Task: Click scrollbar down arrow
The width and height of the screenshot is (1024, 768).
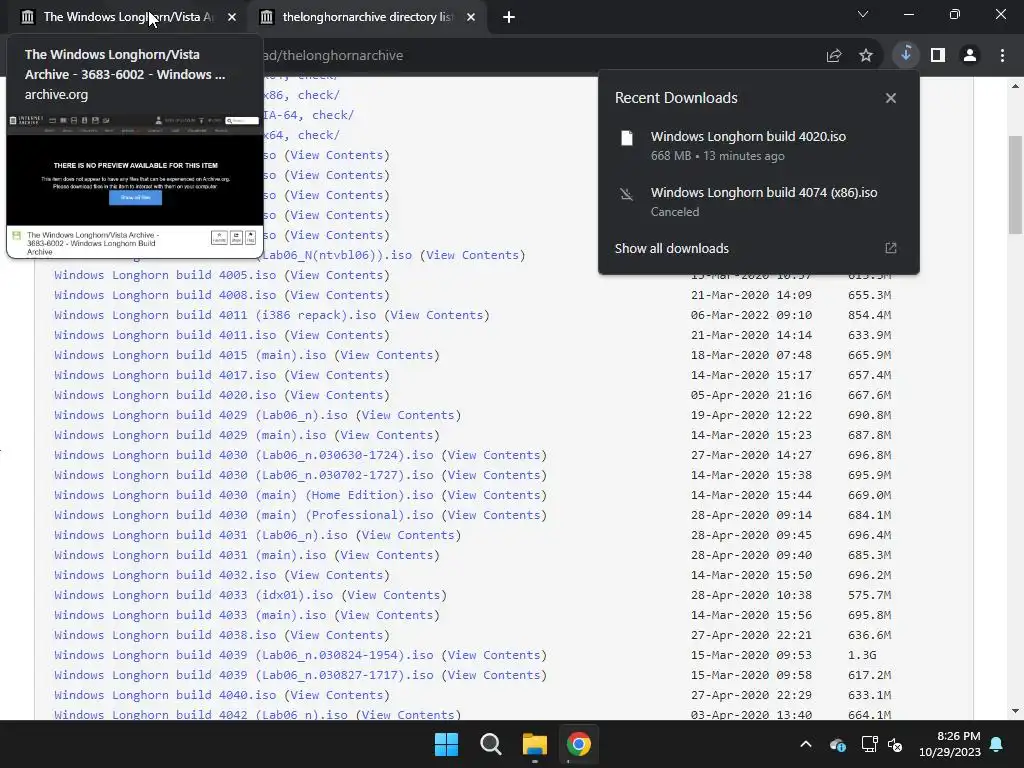Action: (1015, 711)
